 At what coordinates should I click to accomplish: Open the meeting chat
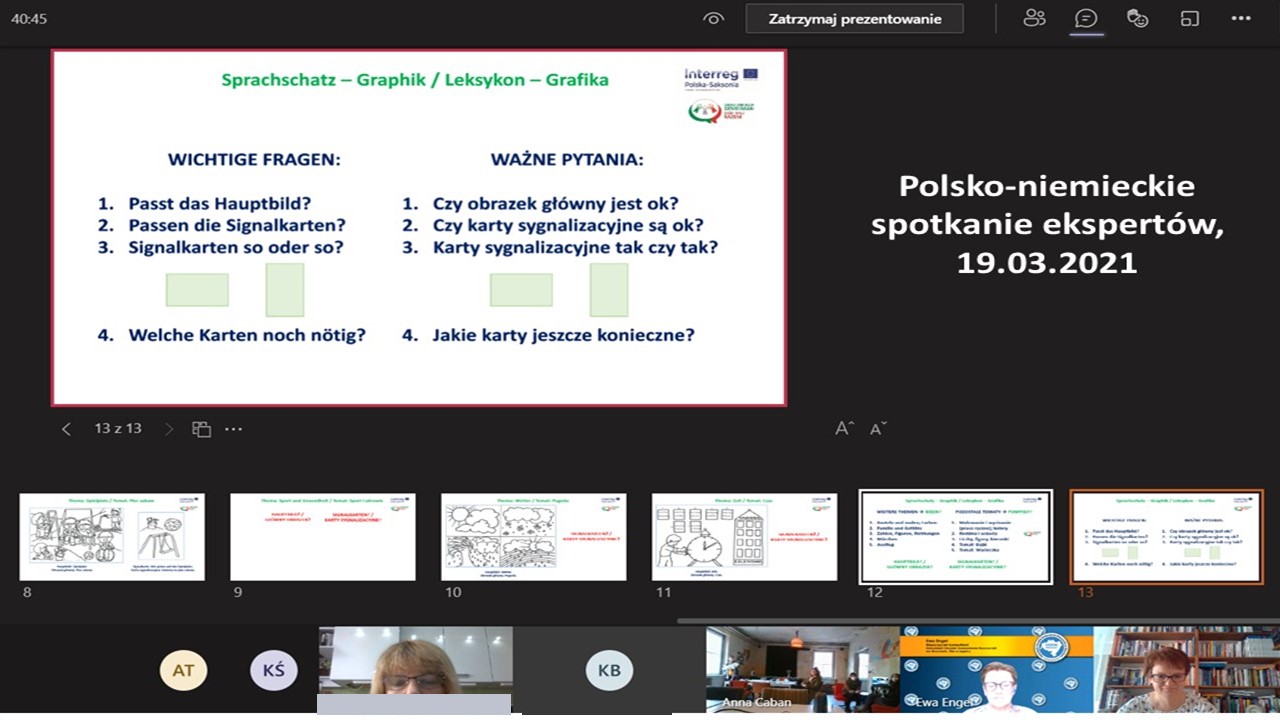(x=1086, y=18)
